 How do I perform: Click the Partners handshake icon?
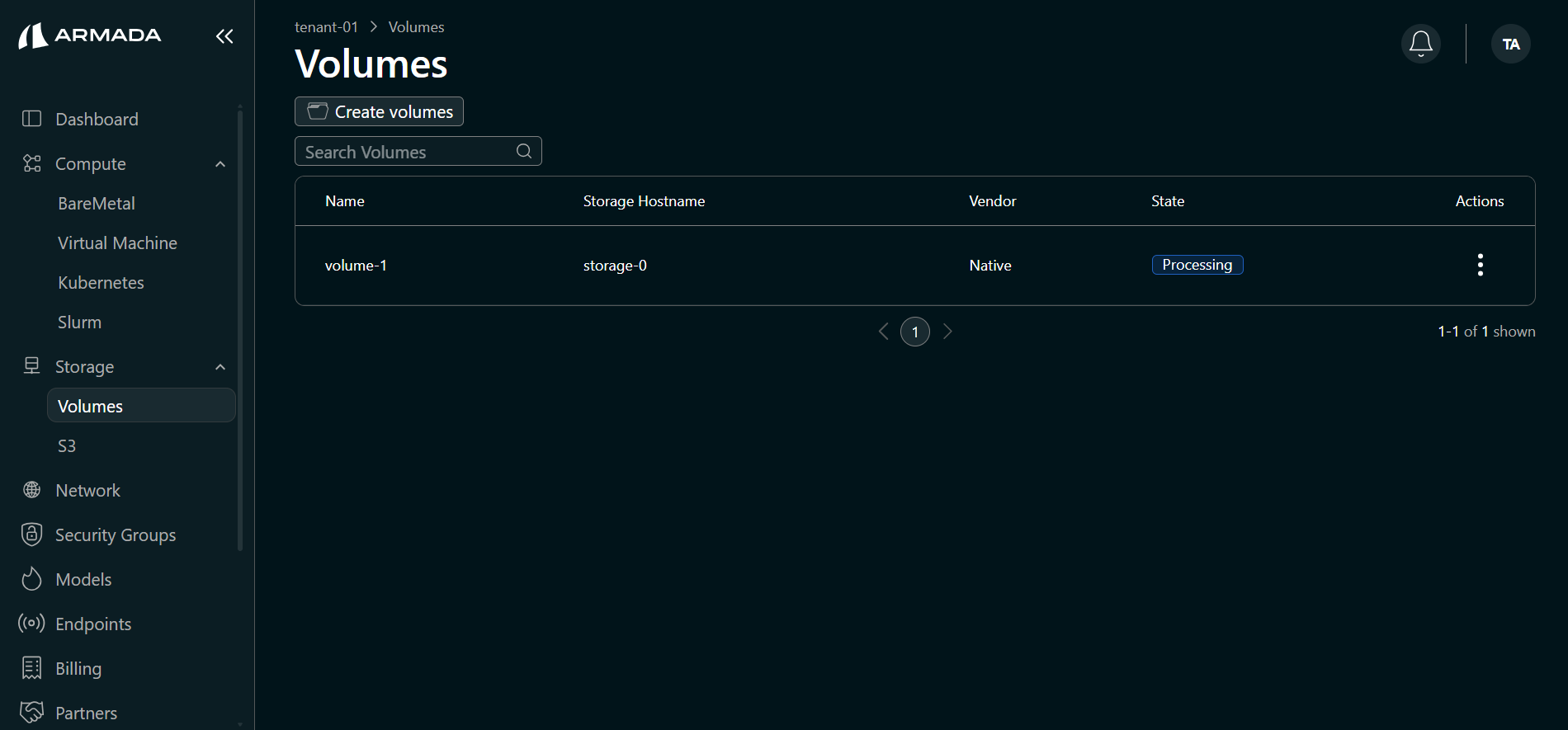point(31,713)
